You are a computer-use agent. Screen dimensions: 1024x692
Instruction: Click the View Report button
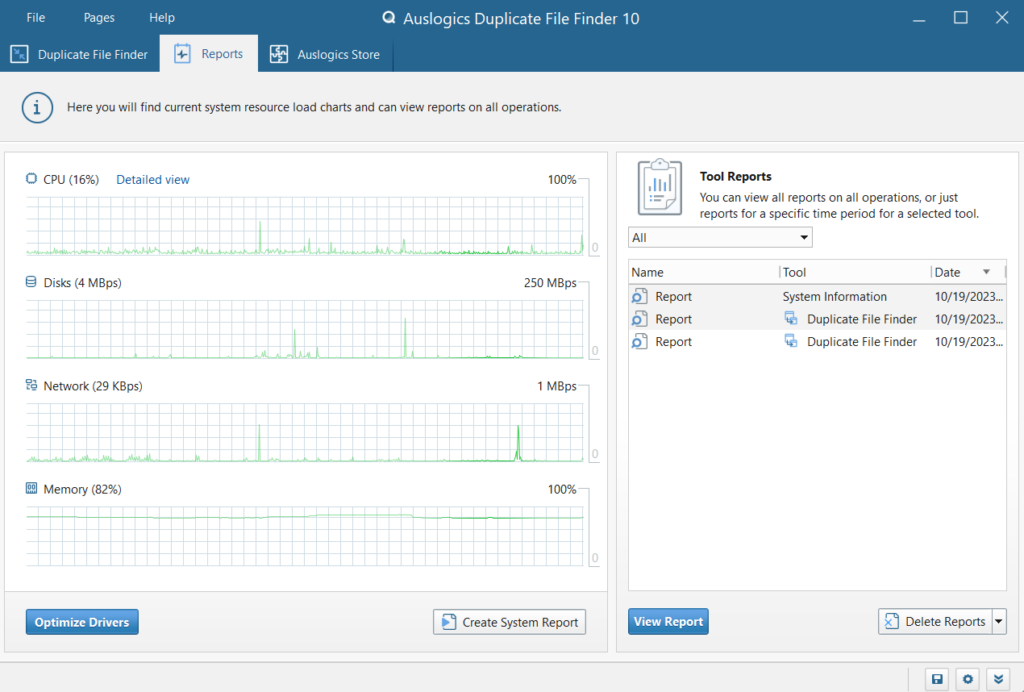[x=668, y=622]
